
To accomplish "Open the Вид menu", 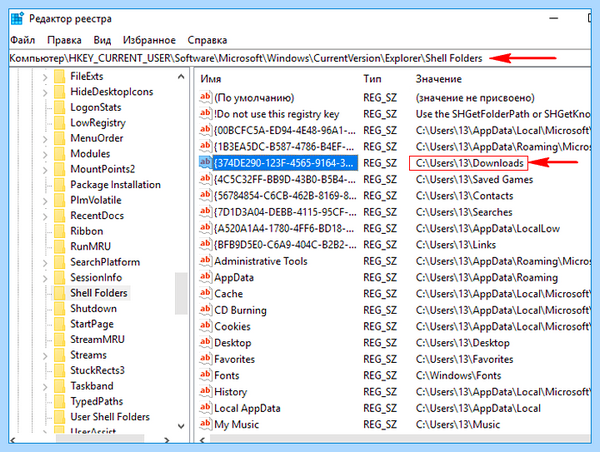I will click(x=102, y=40).
